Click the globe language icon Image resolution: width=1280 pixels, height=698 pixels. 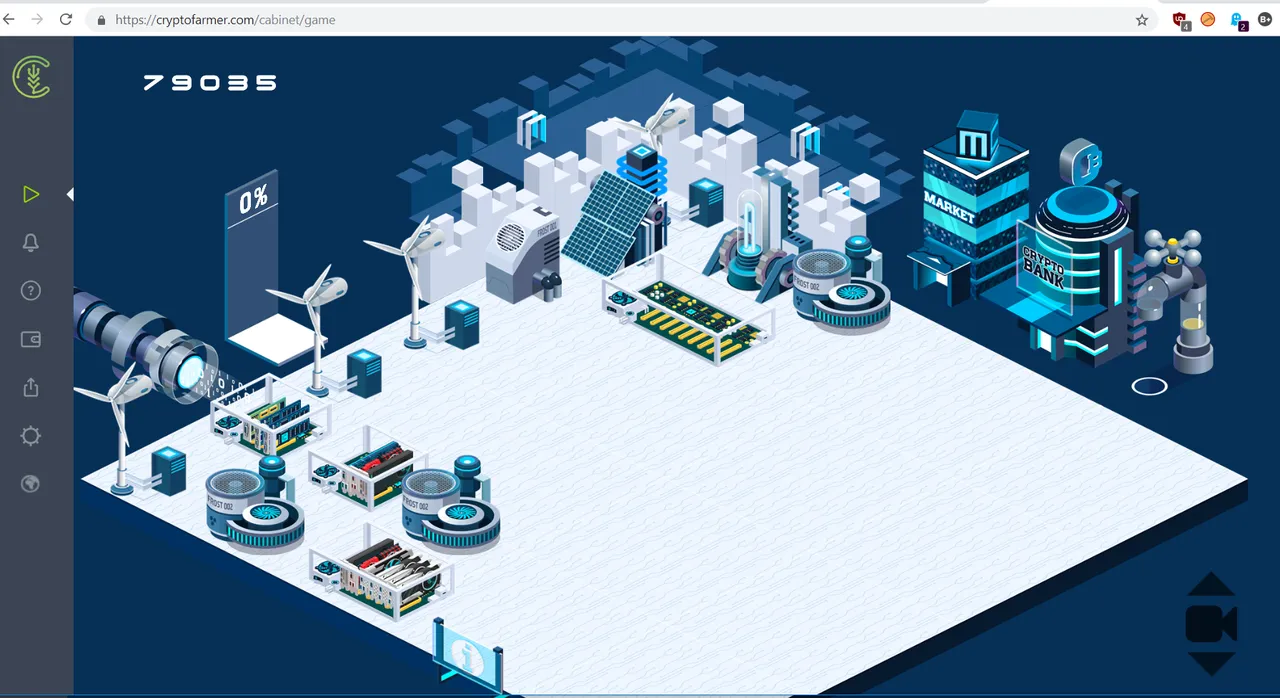(31, 484)
